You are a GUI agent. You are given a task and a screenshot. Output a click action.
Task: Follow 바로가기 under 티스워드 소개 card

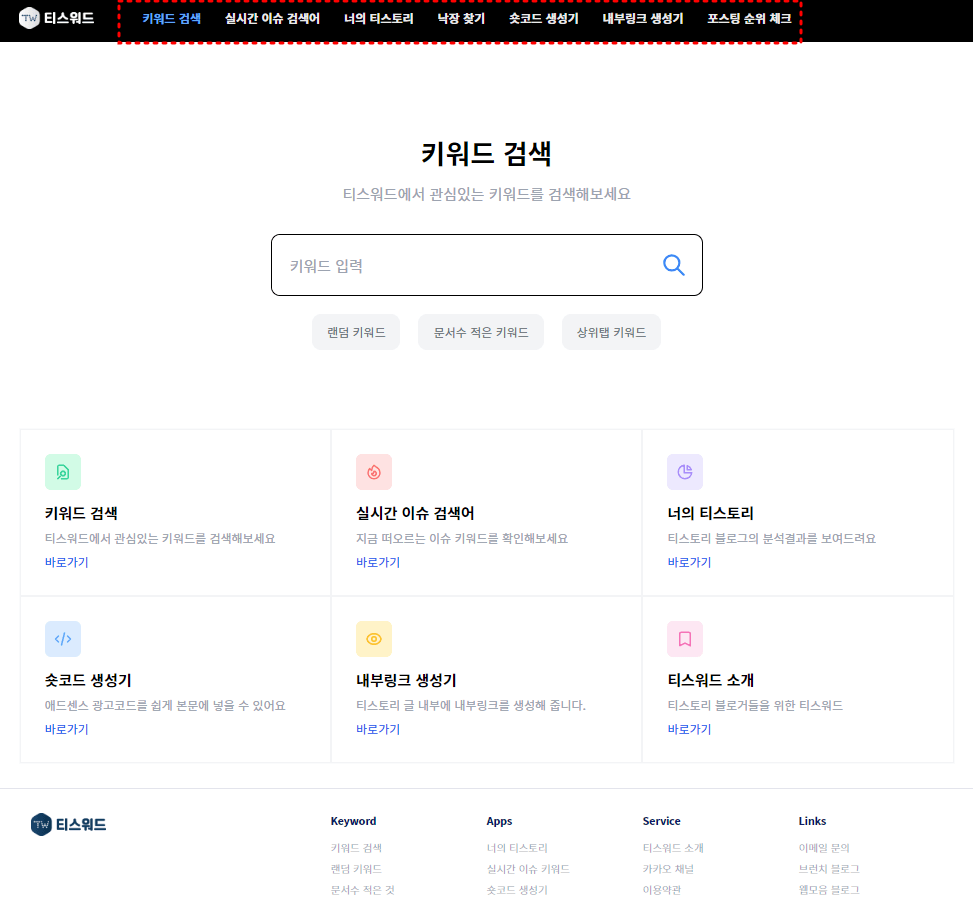pyautogui.click(x=689, y=729)
